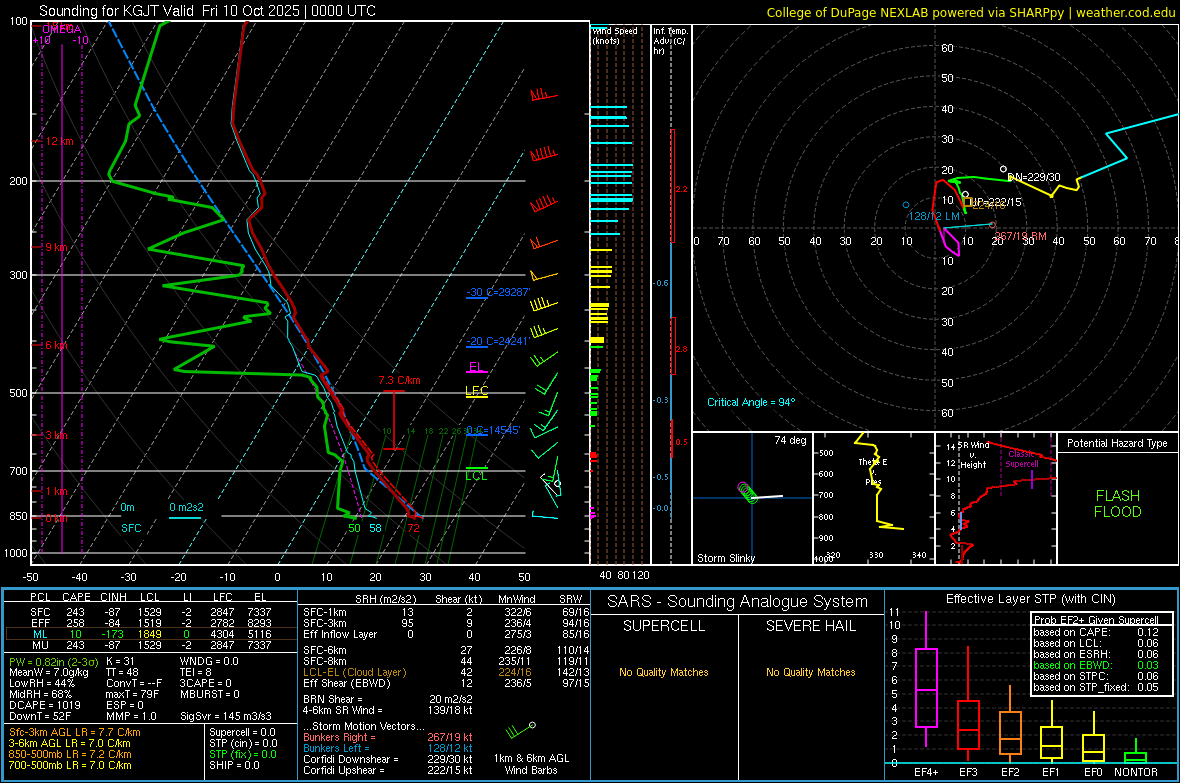
Task: Click the 0 C=14545' freezing level label
Action: [493, 430]
